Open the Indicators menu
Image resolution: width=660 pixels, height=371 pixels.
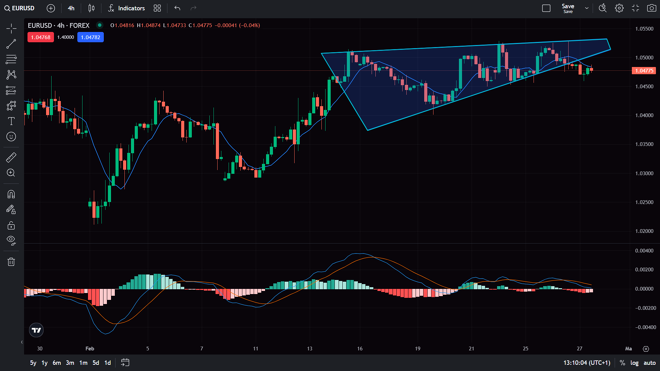tap(126, 8)
